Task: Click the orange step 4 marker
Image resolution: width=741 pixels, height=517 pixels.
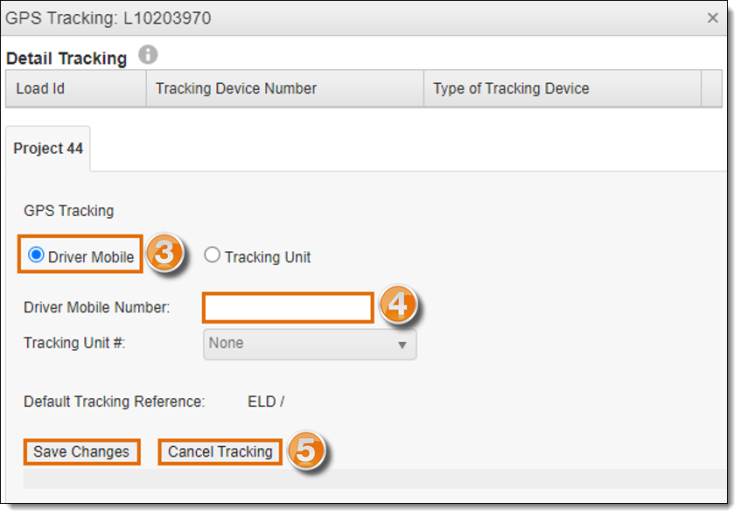Action: 398,304
